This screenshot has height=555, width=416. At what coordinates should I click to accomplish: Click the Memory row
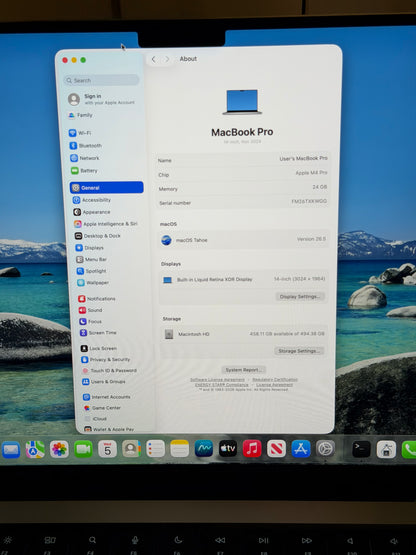(243, 188)
